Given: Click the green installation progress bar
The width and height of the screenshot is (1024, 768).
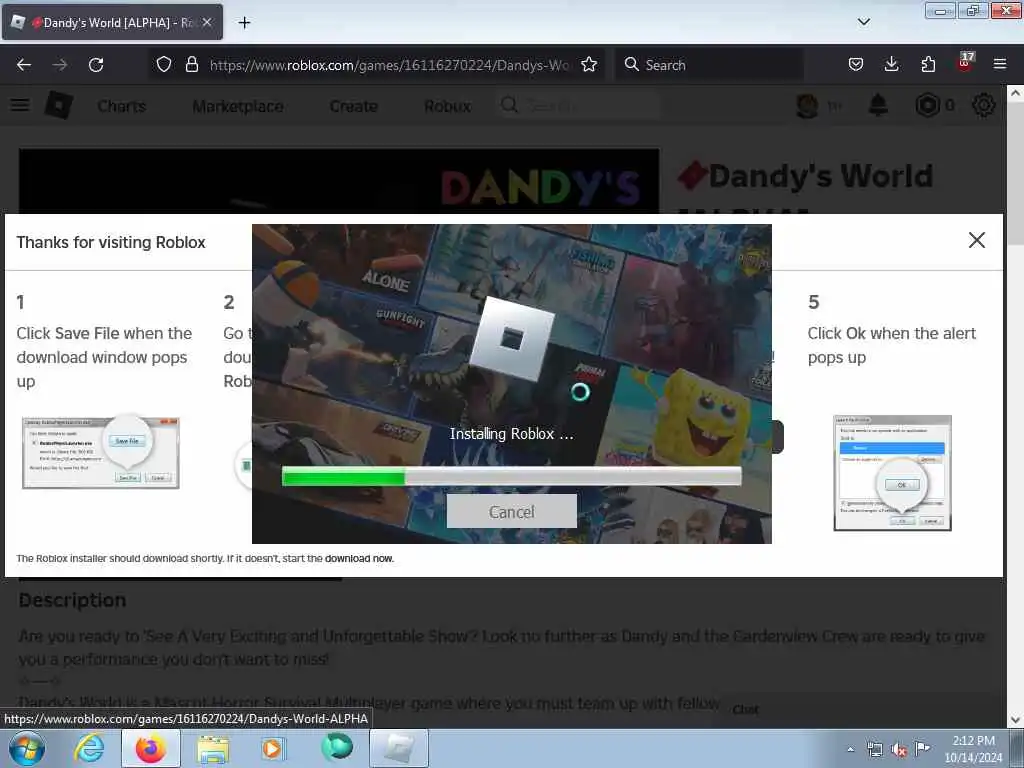Looking at the screenshot, I should click(511, 477).
